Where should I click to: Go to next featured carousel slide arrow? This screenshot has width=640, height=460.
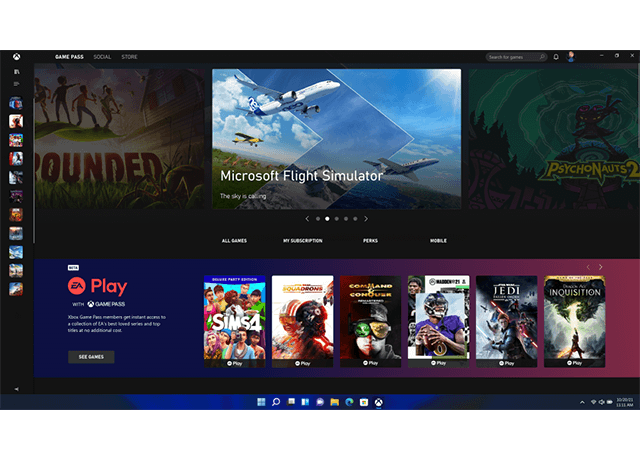366,219
